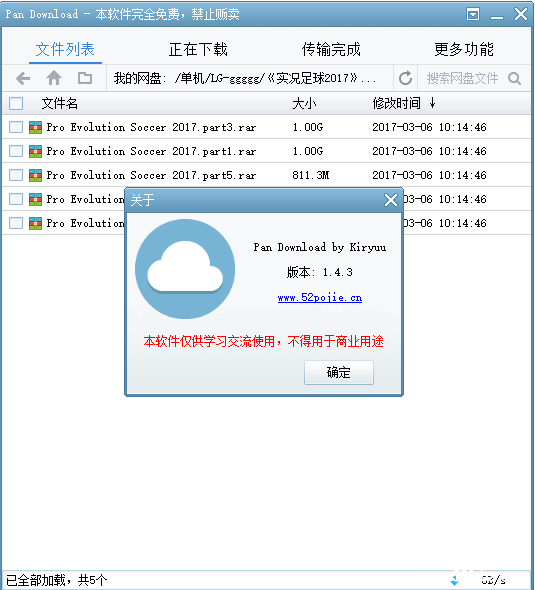
Task: Switch to the 正在下载 tab
Action: point(198,49)
